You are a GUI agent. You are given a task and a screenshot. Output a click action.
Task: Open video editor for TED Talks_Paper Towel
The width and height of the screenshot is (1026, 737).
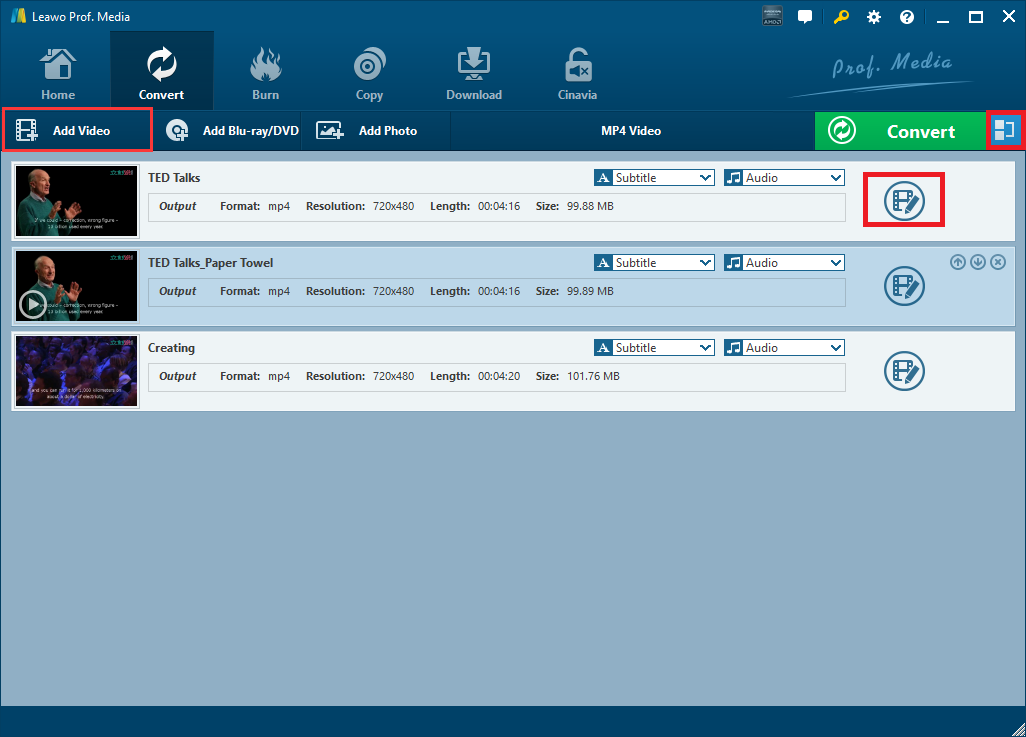[x=904, y=286]
